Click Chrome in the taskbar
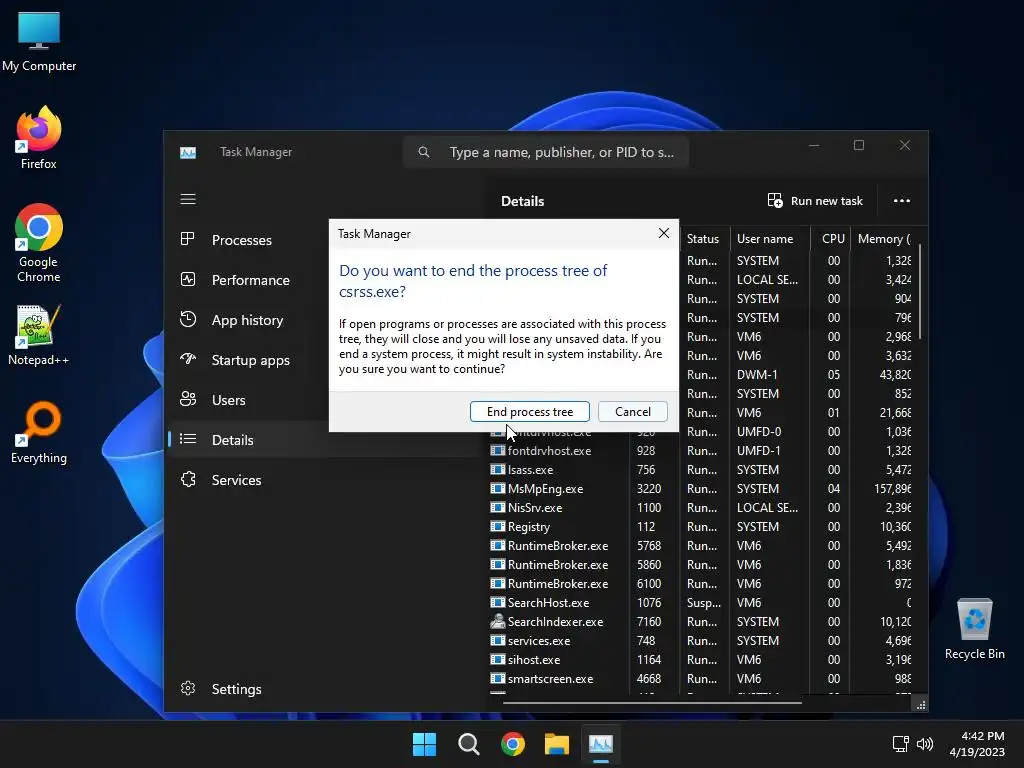Screen dimensions: 1024x768 click(513, 744)
